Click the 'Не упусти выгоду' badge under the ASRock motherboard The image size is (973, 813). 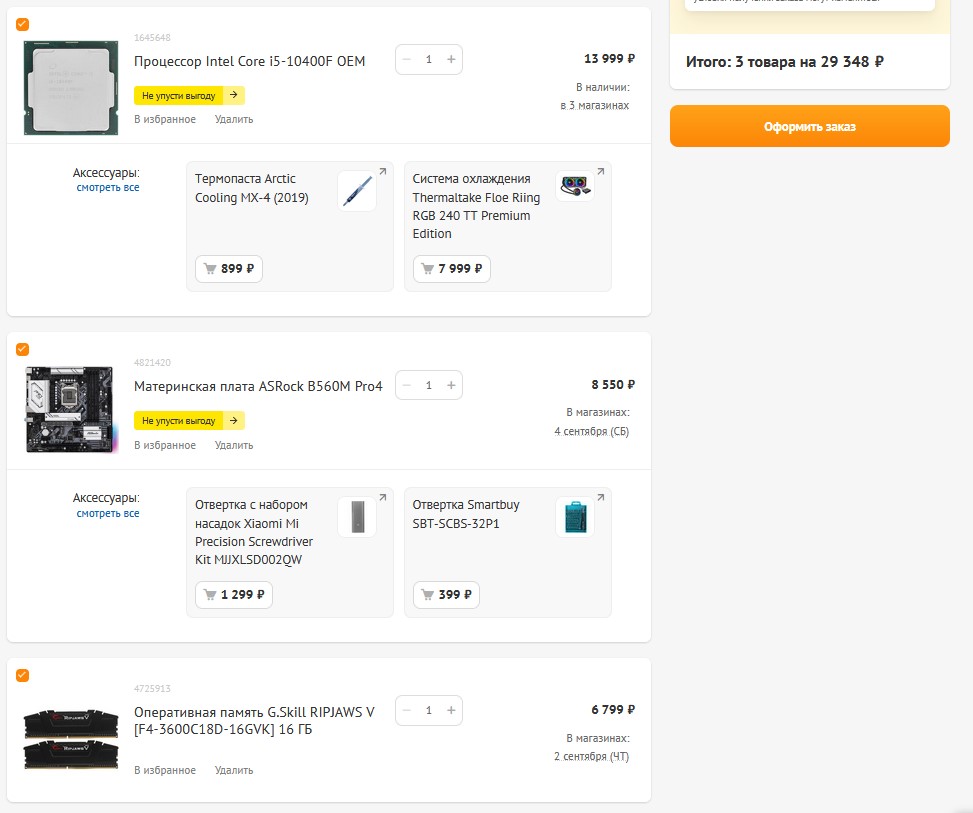pyautogui.click(x=189, y=421)
